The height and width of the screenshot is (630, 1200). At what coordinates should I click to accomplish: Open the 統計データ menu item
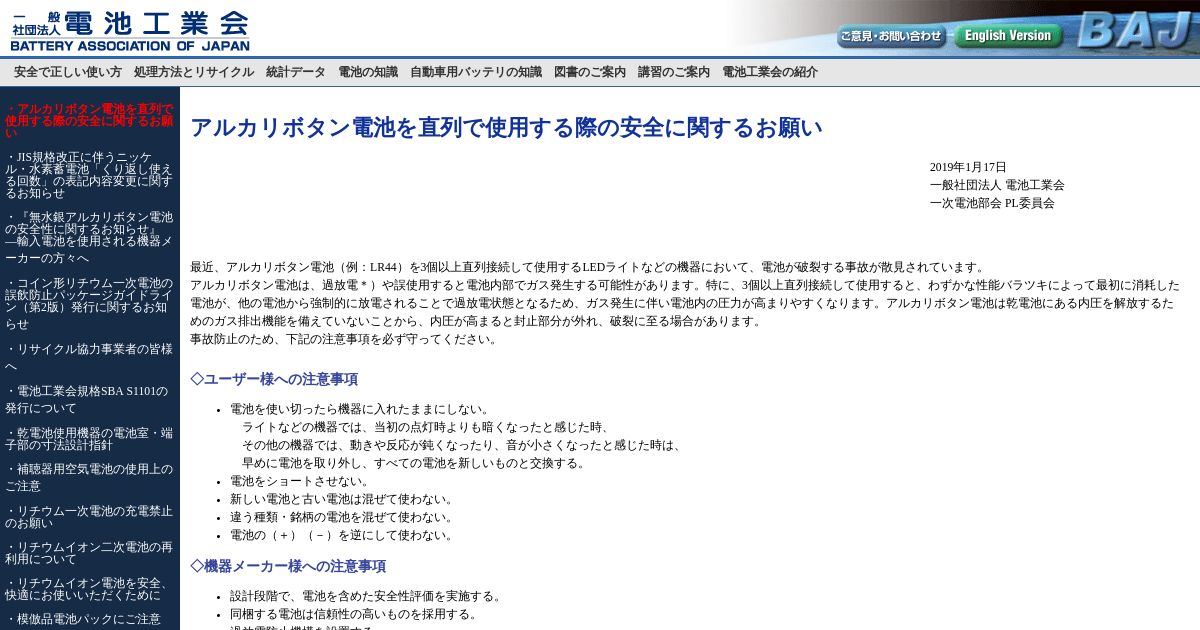point(296,72)
